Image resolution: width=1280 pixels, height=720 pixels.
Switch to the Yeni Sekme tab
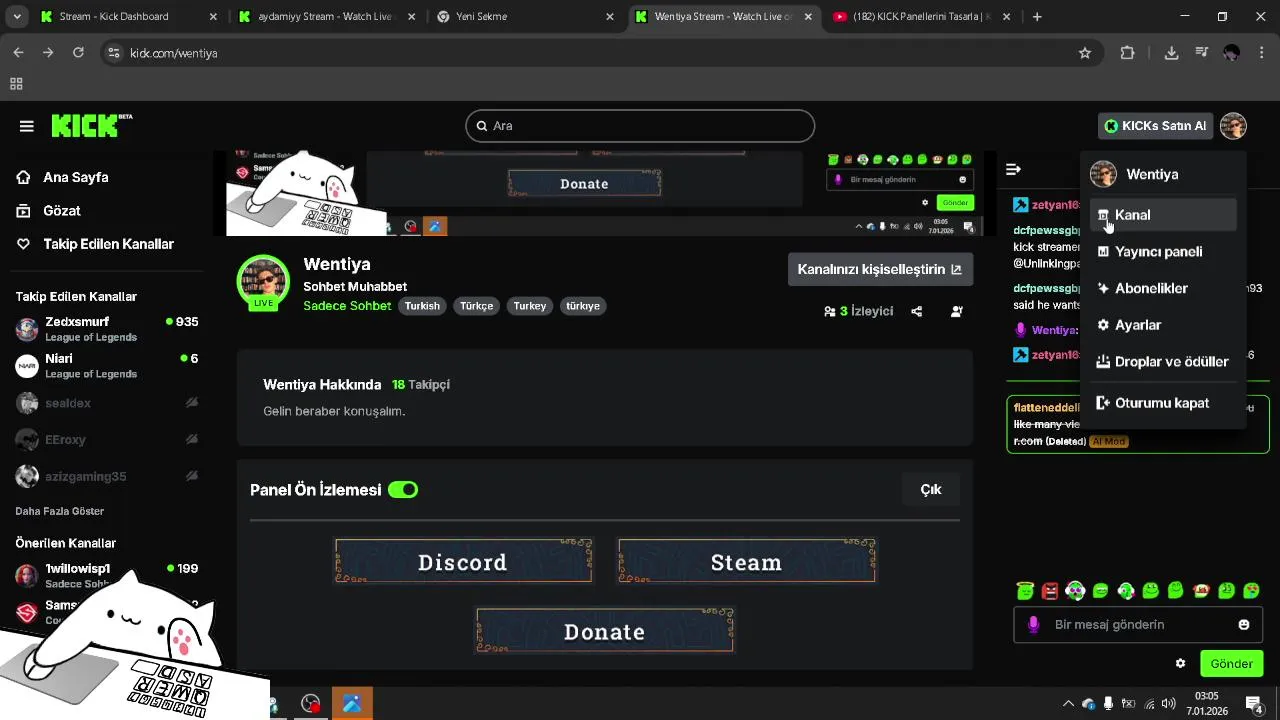point(525,16)
